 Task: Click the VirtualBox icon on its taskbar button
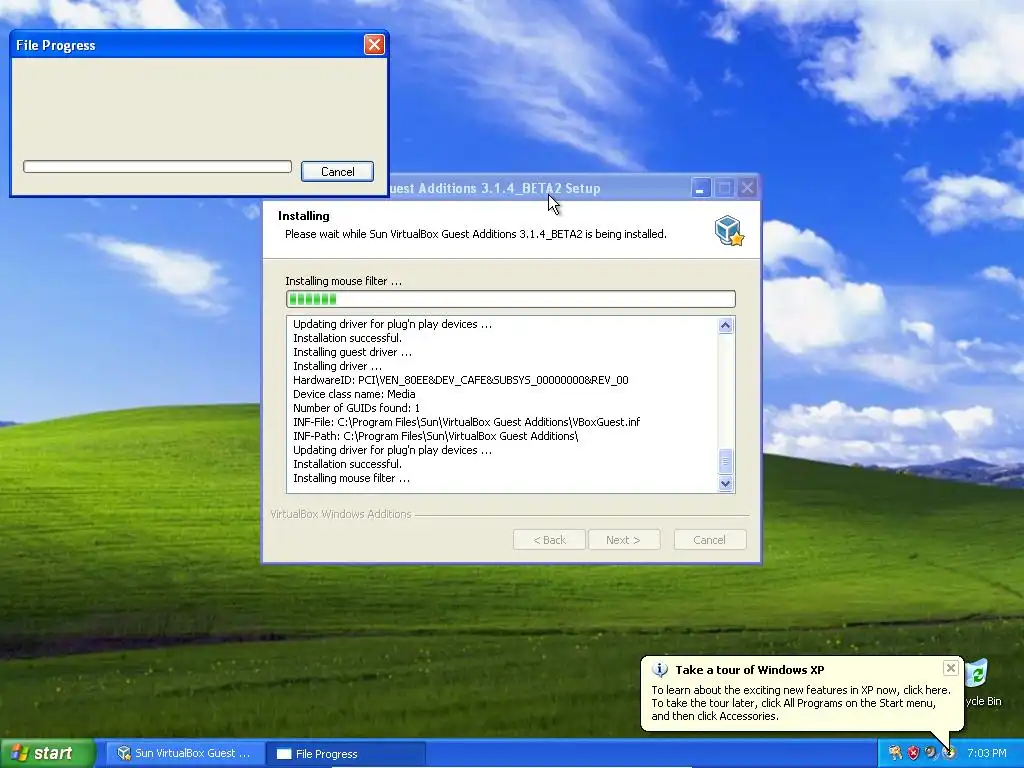(x=124, y=753)
